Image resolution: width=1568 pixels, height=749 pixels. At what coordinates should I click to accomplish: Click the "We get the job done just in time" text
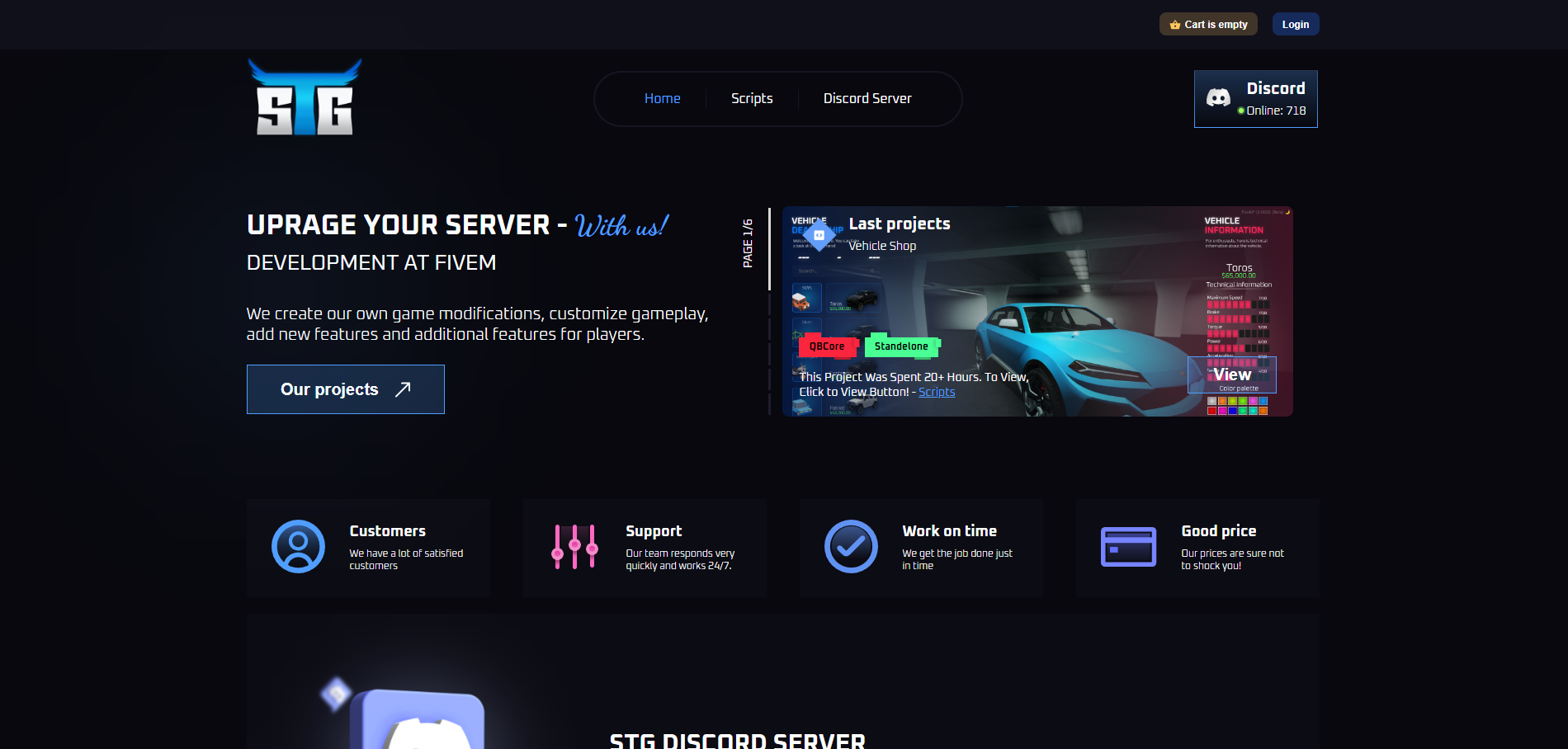pos(957,559)
